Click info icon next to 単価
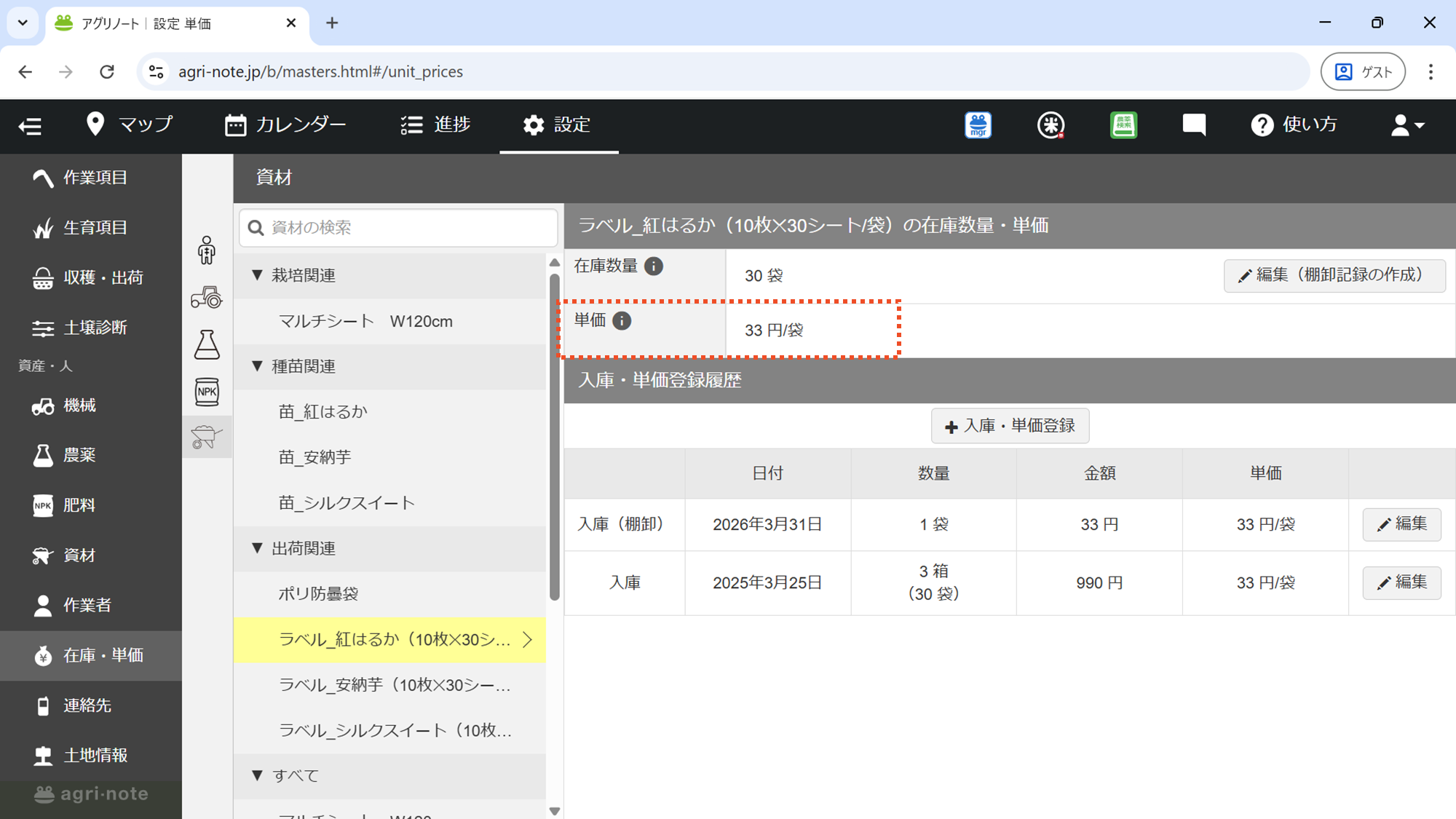The height and width of the screenshot is (819, 1456). (x=622, y=321)
